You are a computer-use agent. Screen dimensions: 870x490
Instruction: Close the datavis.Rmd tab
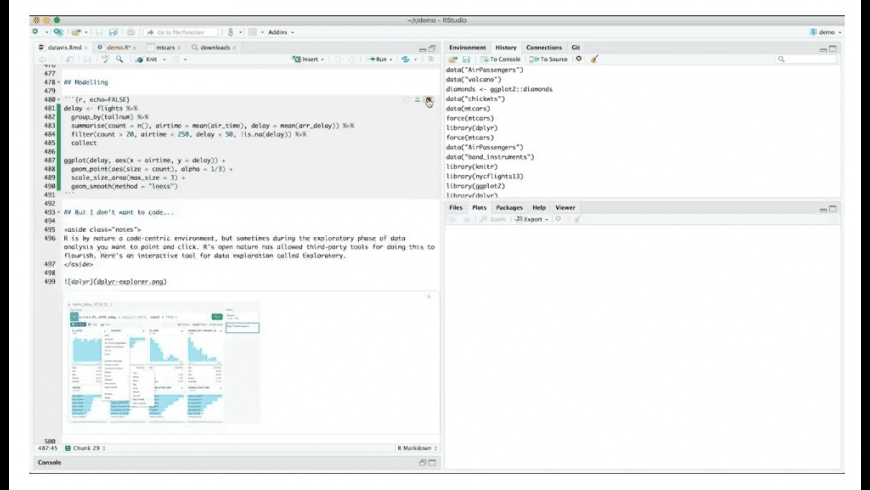pyautogui.click(x=85, y=48)
